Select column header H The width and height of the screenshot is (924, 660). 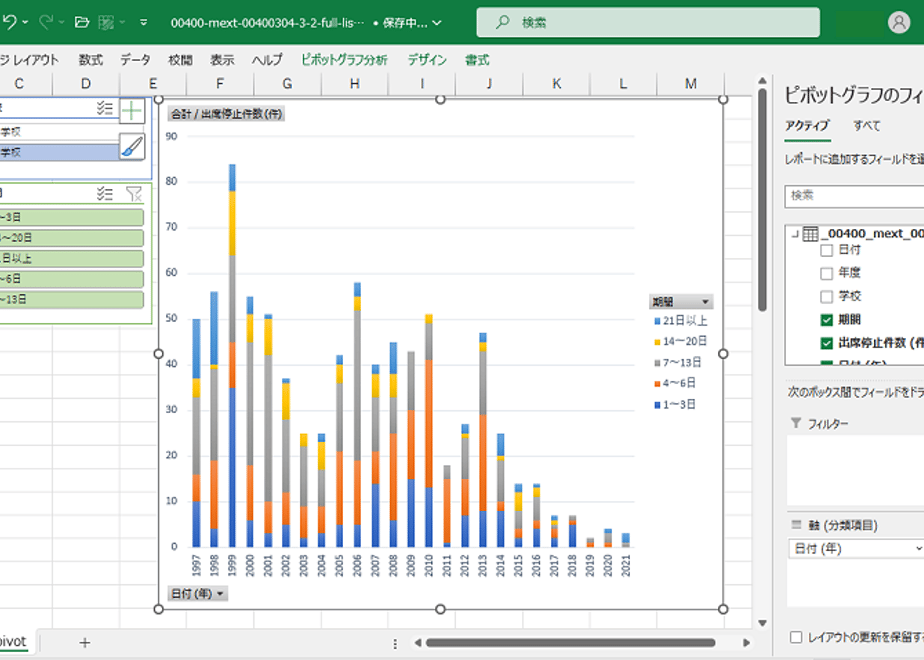pos(355,84)
